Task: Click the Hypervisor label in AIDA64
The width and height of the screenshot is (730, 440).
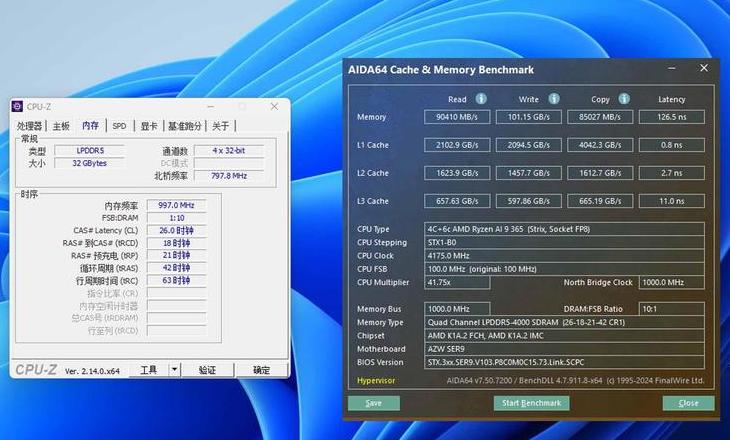Action: tap(376, 381)
